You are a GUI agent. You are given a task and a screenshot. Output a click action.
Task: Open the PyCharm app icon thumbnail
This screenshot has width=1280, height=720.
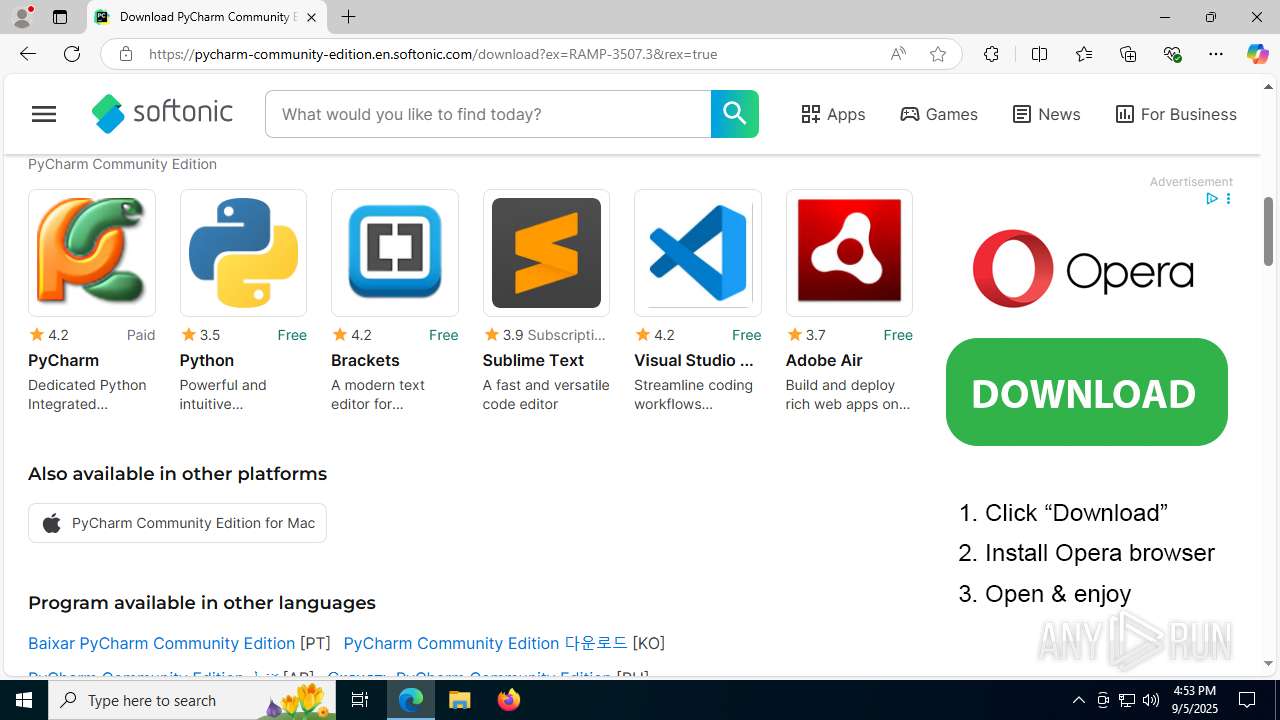(92, 253)
